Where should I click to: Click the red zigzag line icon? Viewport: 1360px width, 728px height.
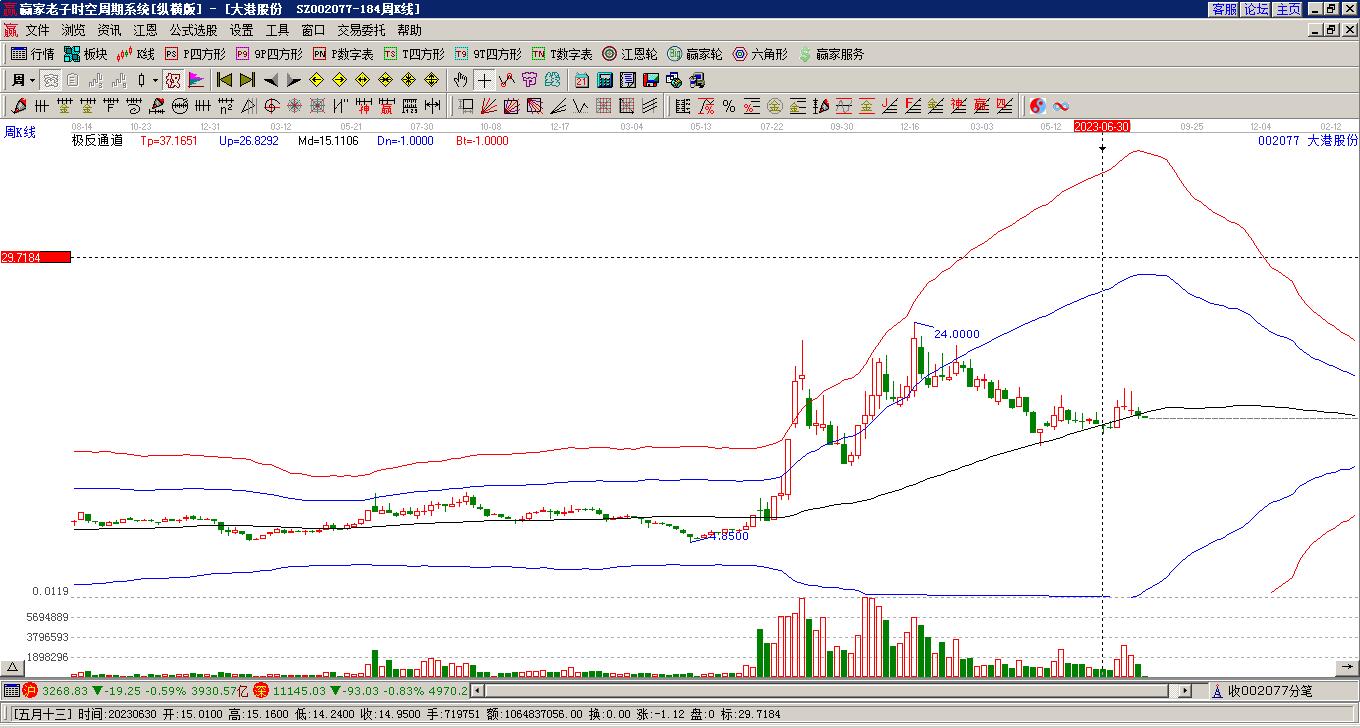click(507, 80)
